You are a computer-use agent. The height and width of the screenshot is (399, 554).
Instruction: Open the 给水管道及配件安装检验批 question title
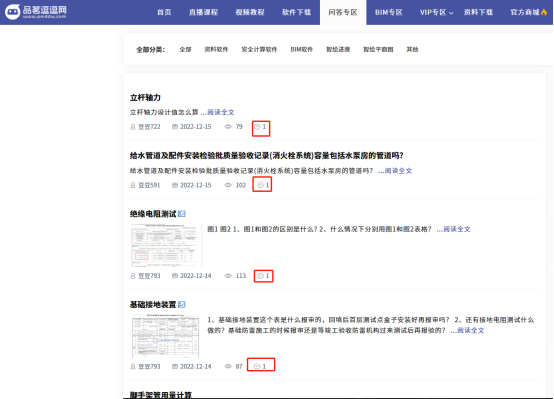267,156
